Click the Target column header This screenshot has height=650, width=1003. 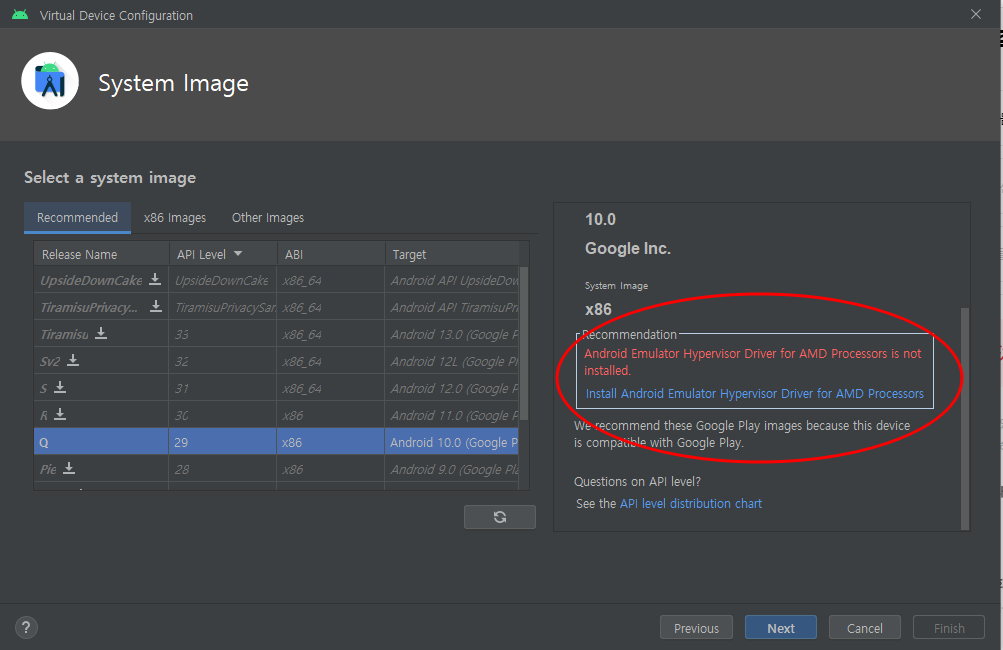pos(452,254)
